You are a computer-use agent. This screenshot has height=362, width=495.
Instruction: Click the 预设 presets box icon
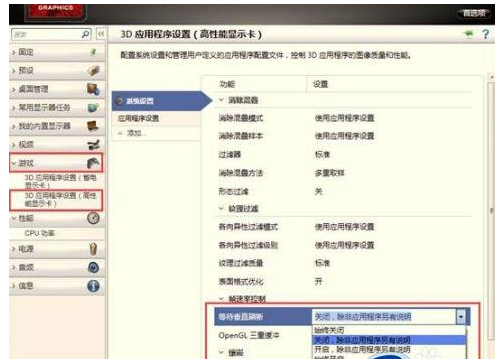click(93, 71)
